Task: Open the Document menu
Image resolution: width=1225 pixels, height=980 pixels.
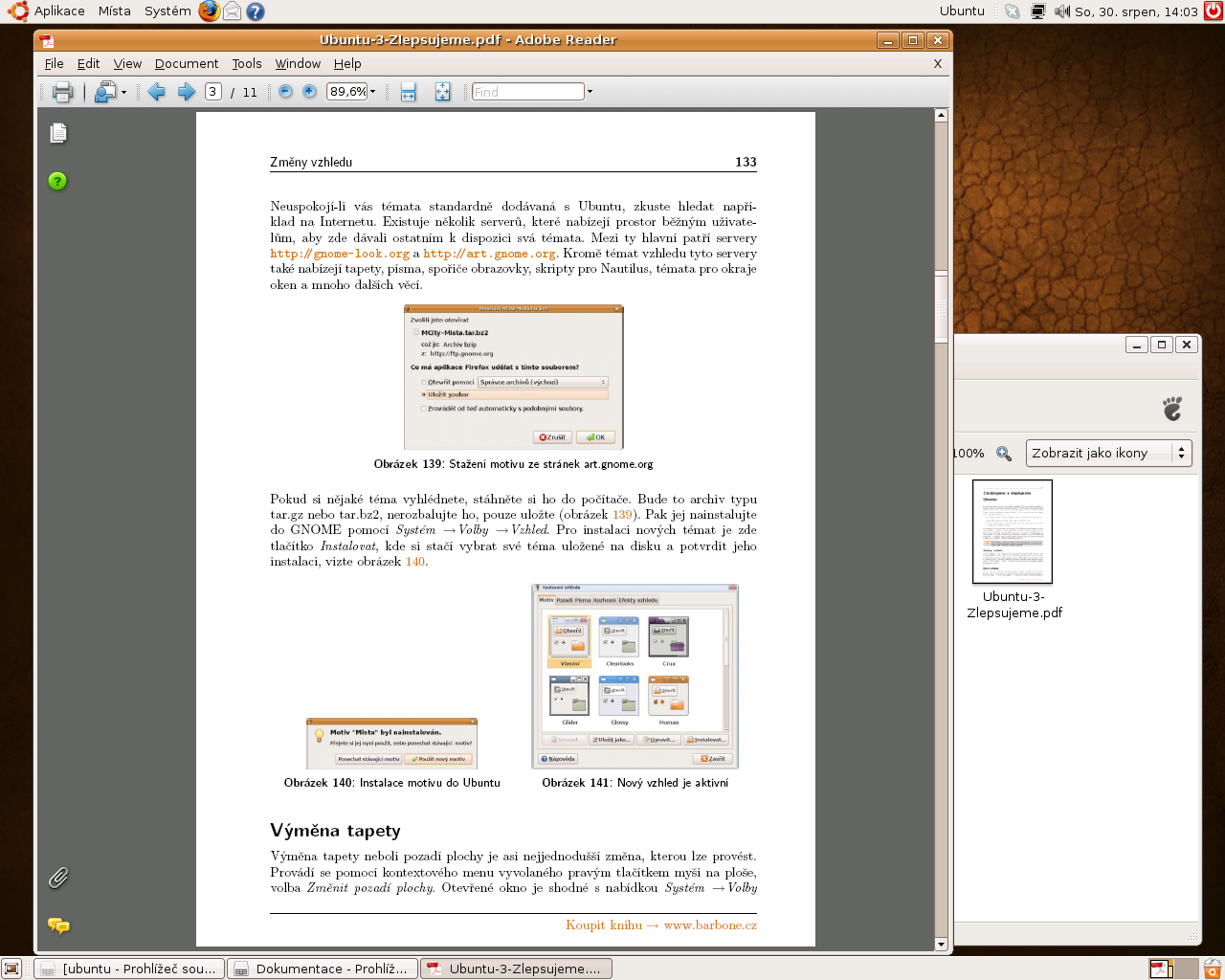Action: click(187, 64)
